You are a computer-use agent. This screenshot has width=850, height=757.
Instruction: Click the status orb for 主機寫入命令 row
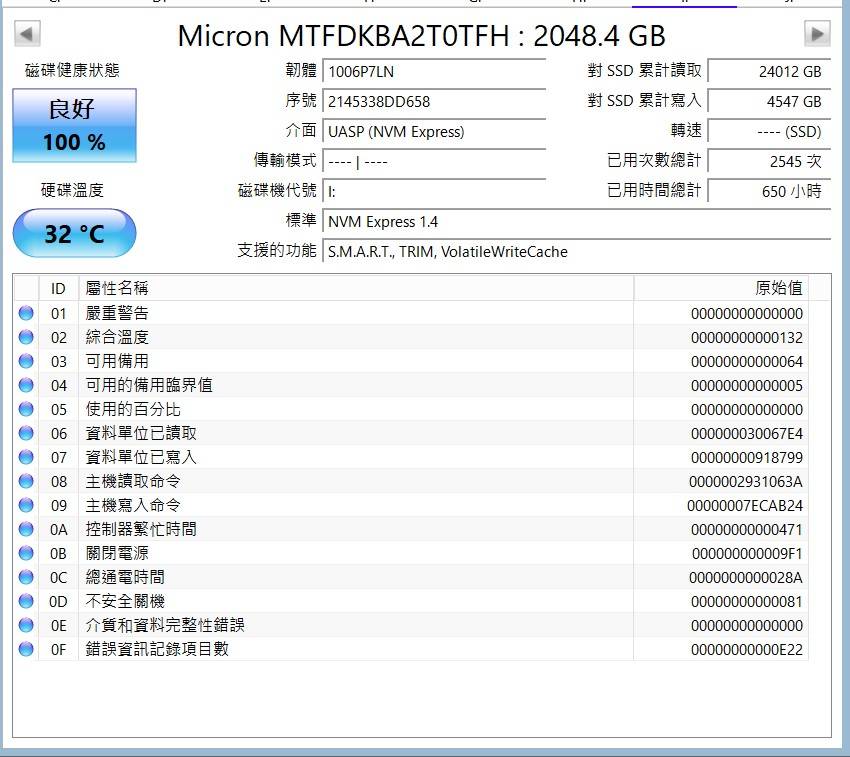(x=26, y=505)
